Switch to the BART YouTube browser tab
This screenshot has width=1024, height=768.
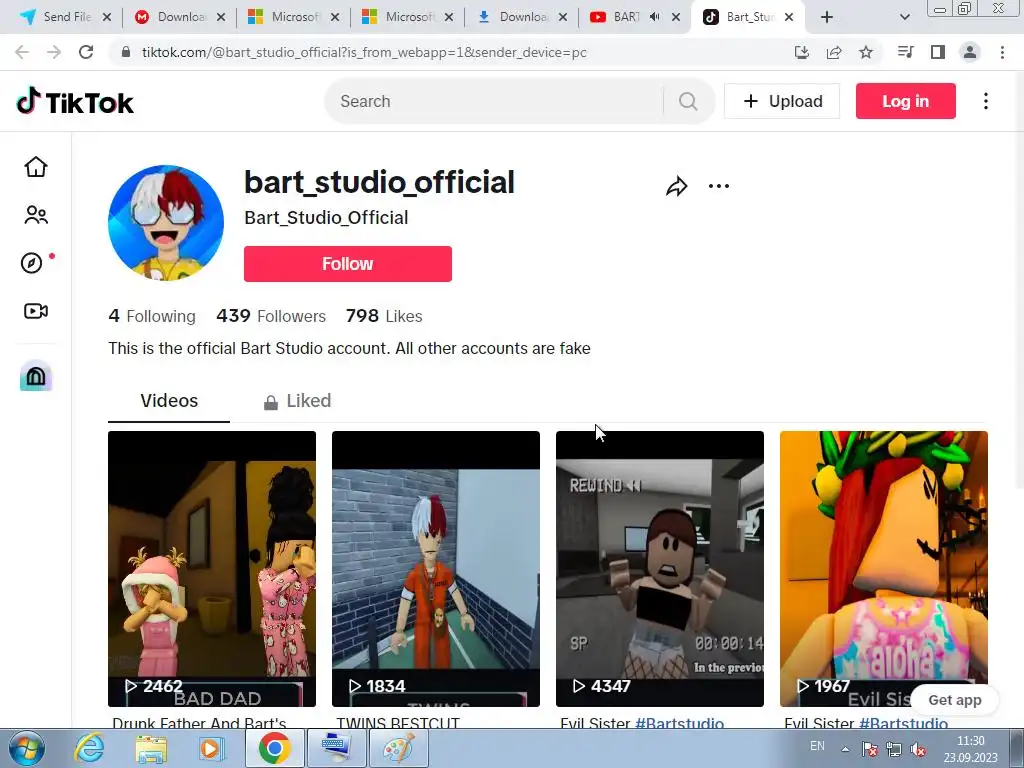635,17
